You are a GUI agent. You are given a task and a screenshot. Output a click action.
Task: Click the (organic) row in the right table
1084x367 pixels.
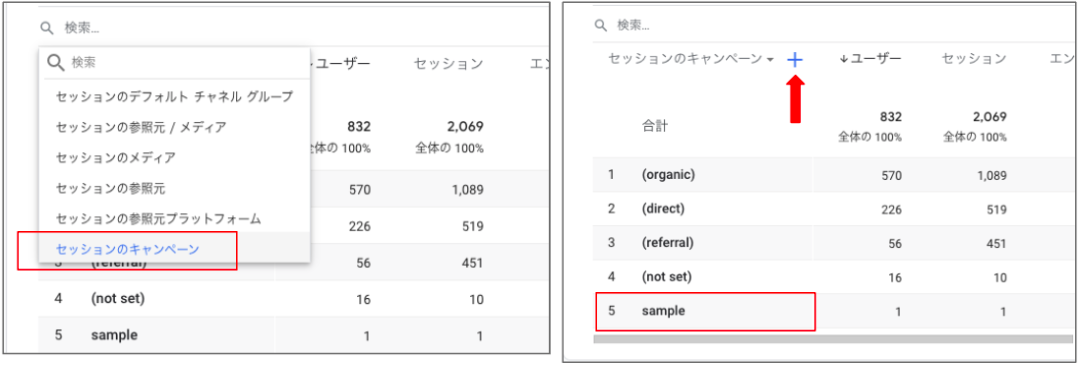pos(834,175)
